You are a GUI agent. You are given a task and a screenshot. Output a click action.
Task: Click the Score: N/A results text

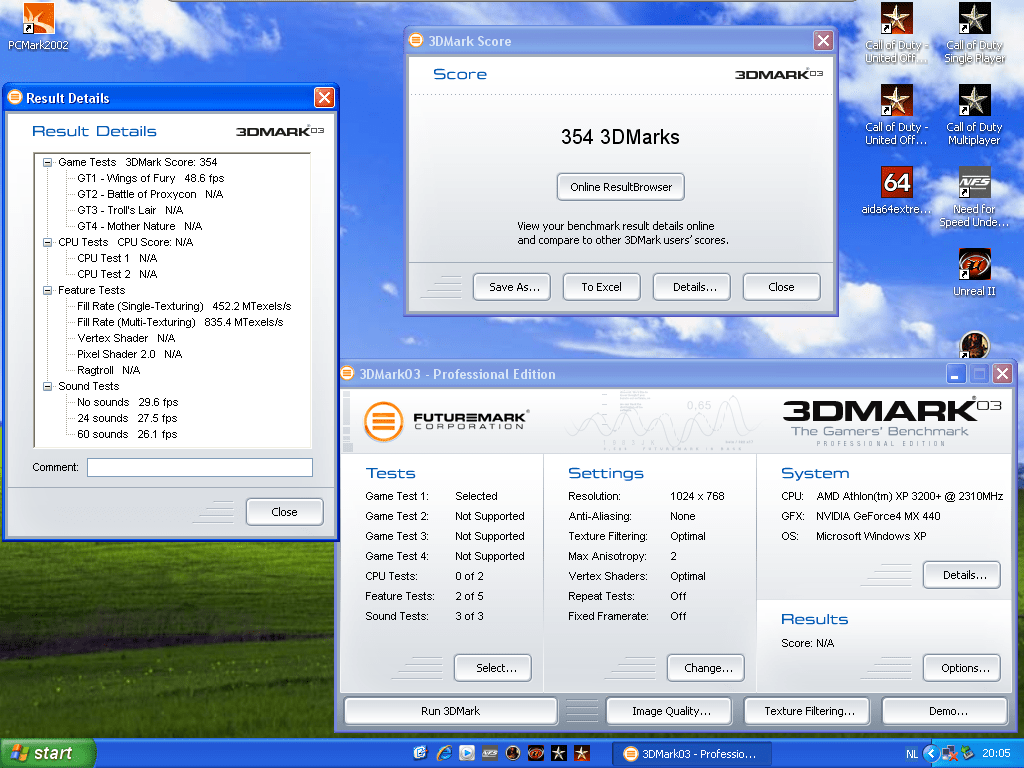coord(807,643)
